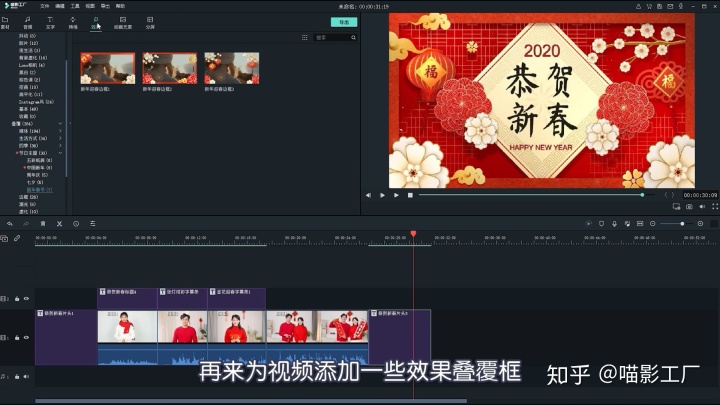The width and height of the screenshot is (720, 405).
Task: Click the preview volume speaker icon
Action: pos(702,207)
